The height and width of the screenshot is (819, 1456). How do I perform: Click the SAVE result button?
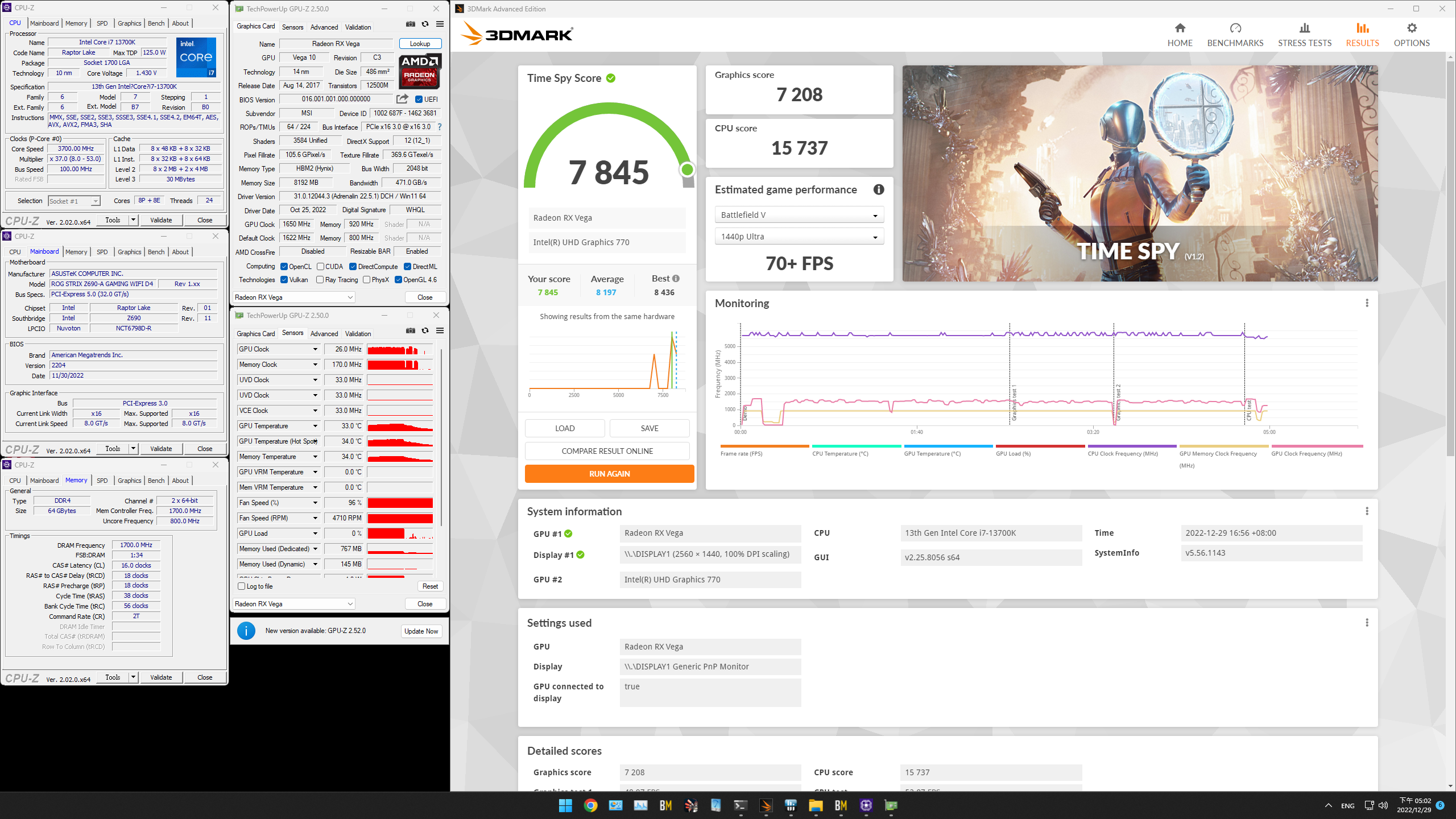click(x=650, y=428)
